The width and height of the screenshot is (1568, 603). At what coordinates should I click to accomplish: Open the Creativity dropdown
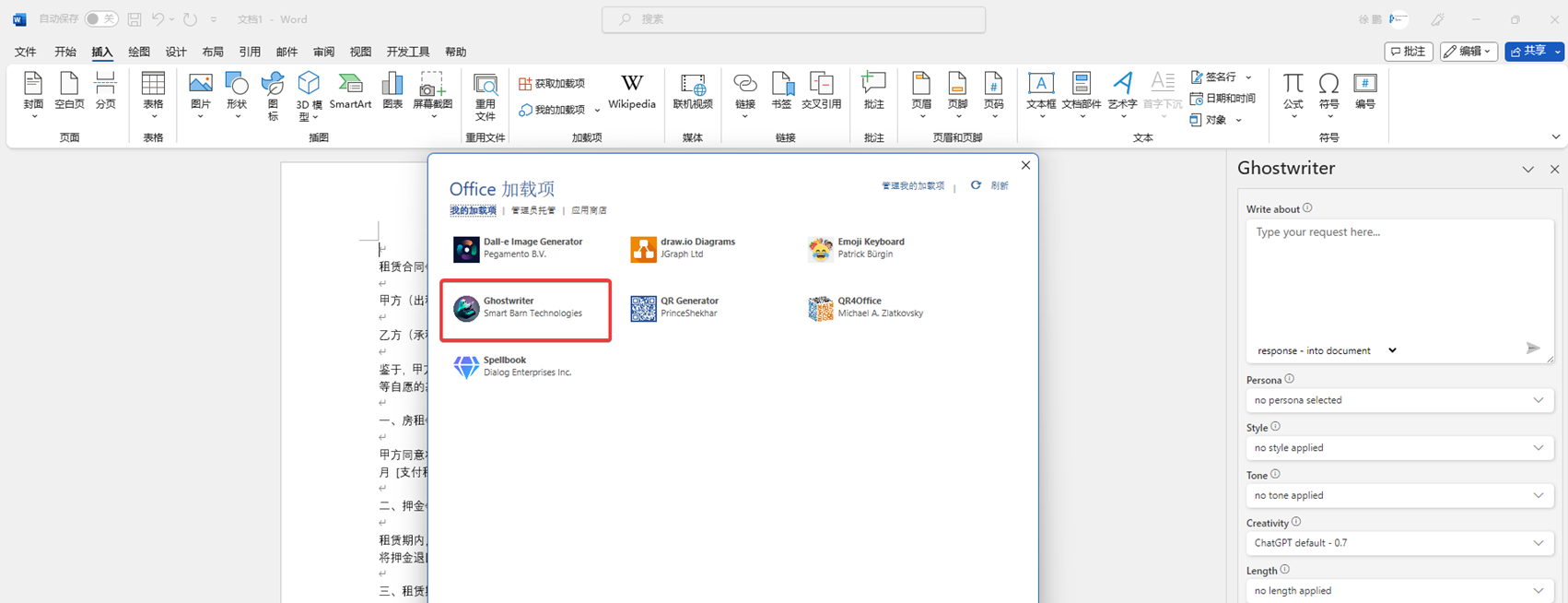click(1399, 543)
